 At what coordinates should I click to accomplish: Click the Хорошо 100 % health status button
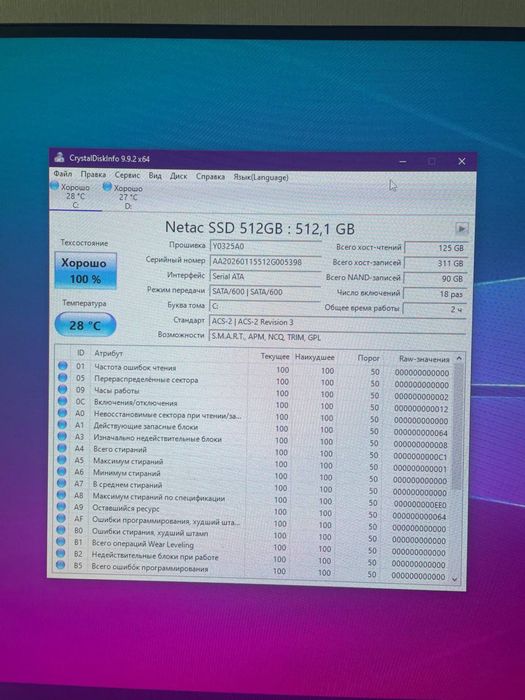pos(85,271)
